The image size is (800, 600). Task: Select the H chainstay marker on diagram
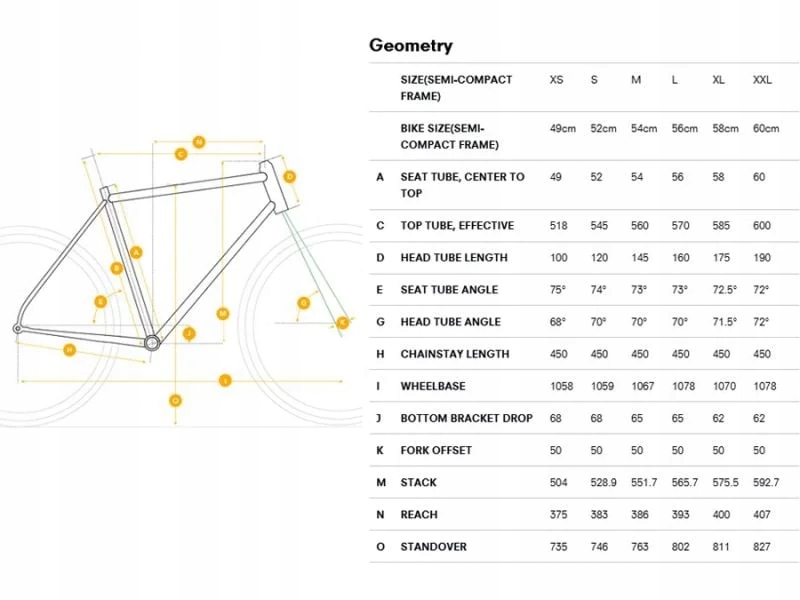[69, 349]
